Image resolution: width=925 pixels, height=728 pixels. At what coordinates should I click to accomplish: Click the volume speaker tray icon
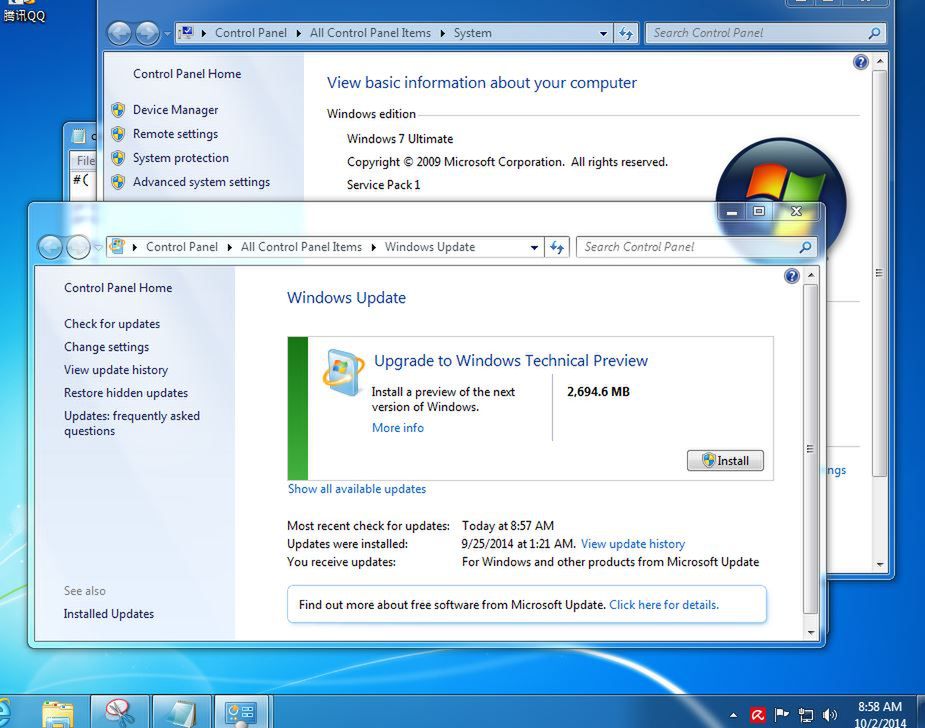point(829,716)
